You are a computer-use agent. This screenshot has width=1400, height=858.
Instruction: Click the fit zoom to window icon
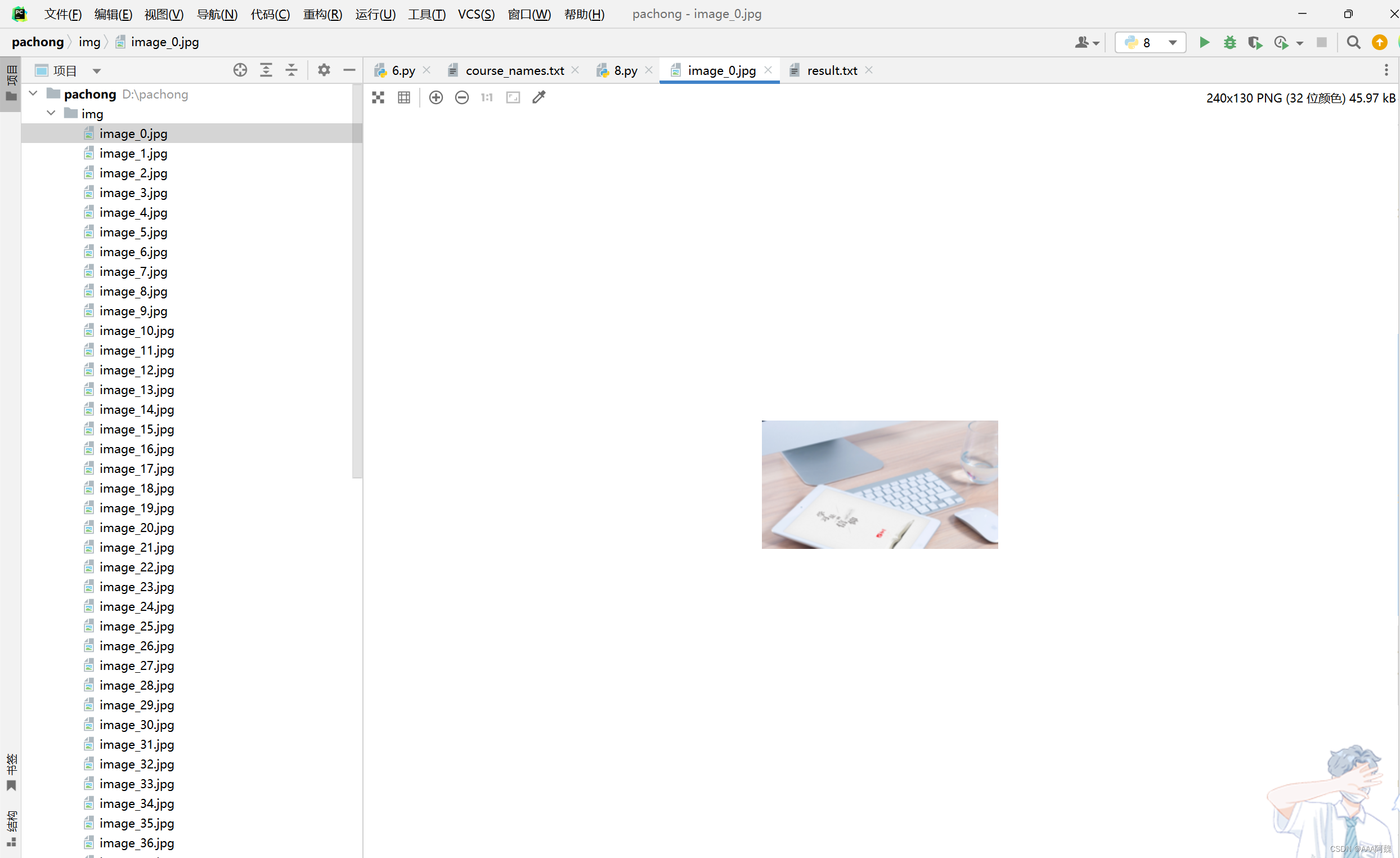(513, 98)
